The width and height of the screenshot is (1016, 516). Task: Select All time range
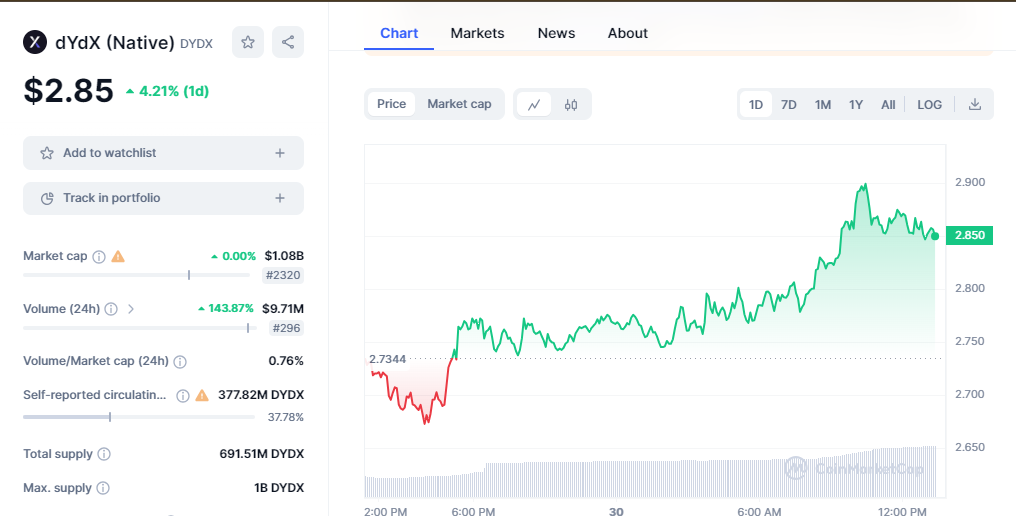pos(888,104)
